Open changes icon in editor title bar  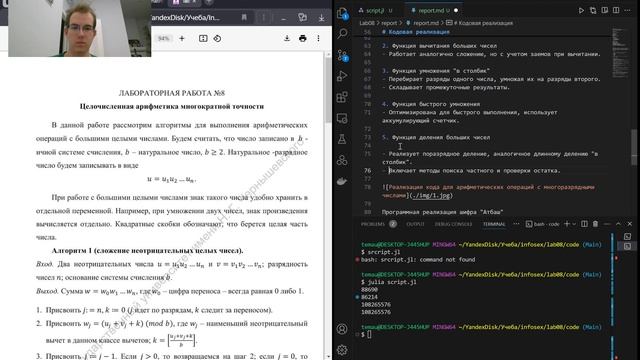[593, 10]
